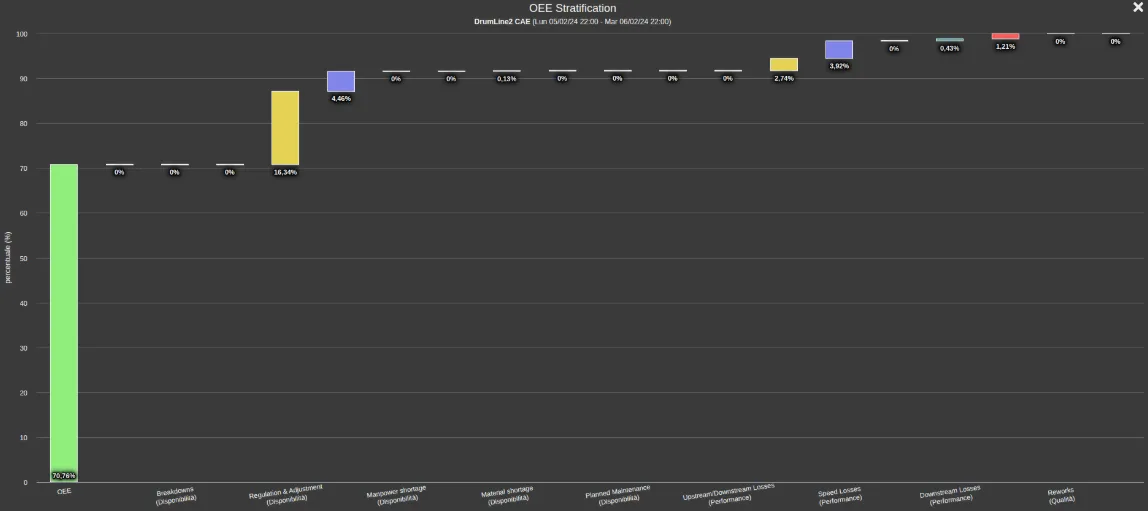
Task: Click the Speed Losses axis label
Action: (x=839, y=494)
